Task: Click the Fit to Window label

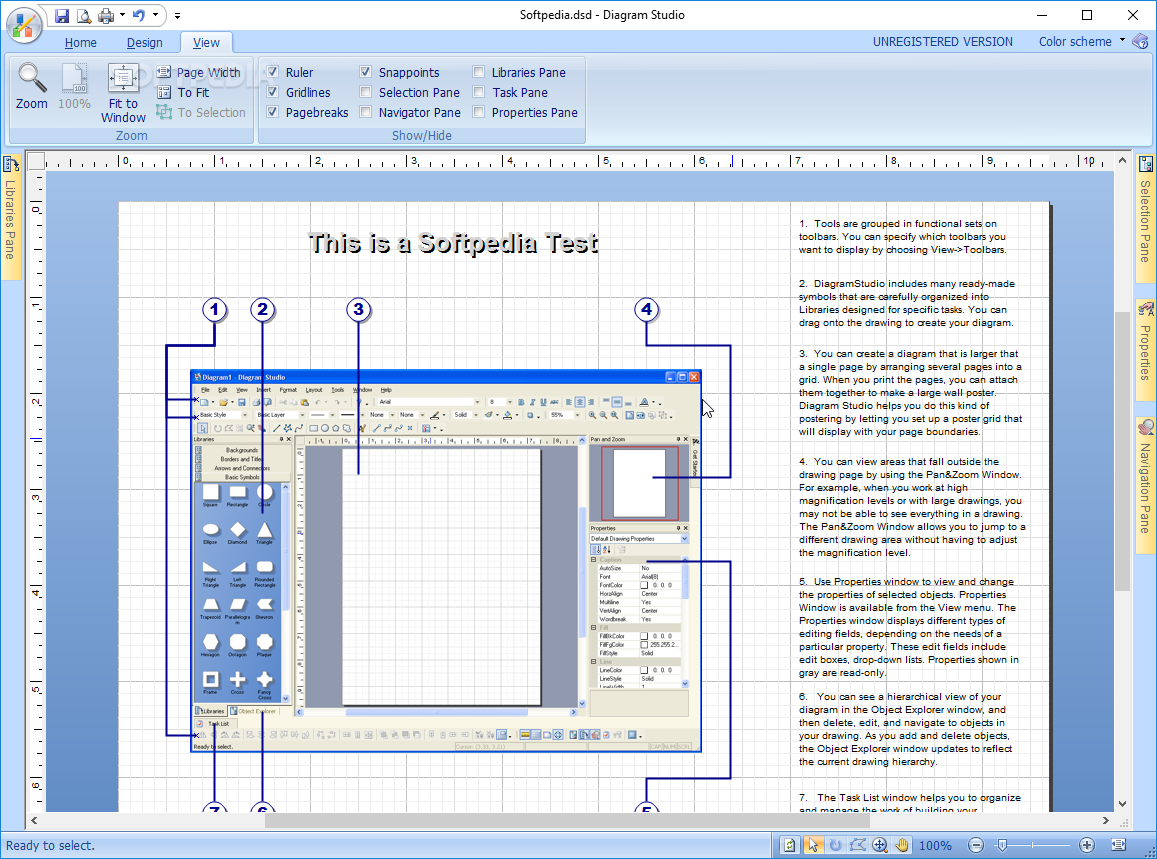Action: tap(123, 111)
